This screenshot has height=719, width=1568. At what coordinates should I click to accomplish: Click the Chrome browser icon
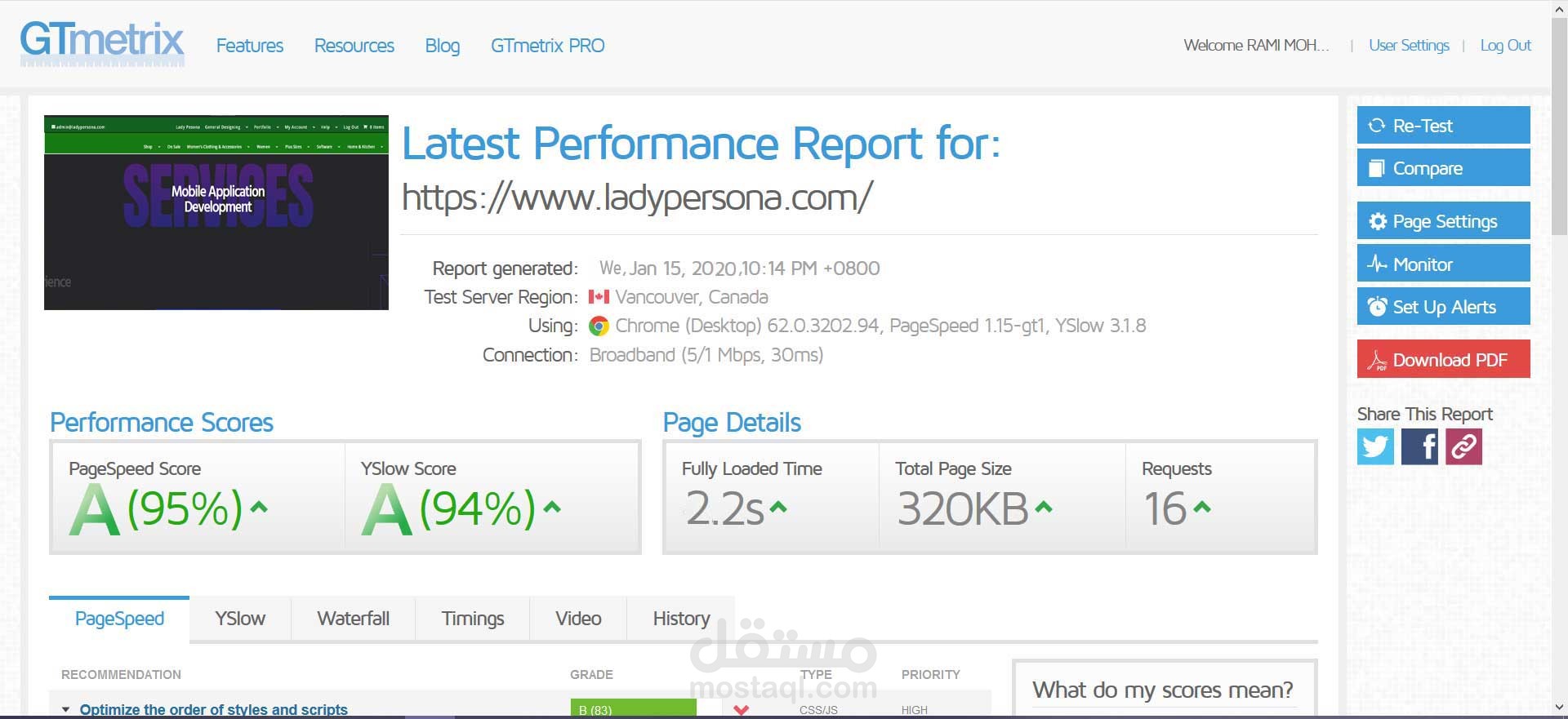coord(599,326)
